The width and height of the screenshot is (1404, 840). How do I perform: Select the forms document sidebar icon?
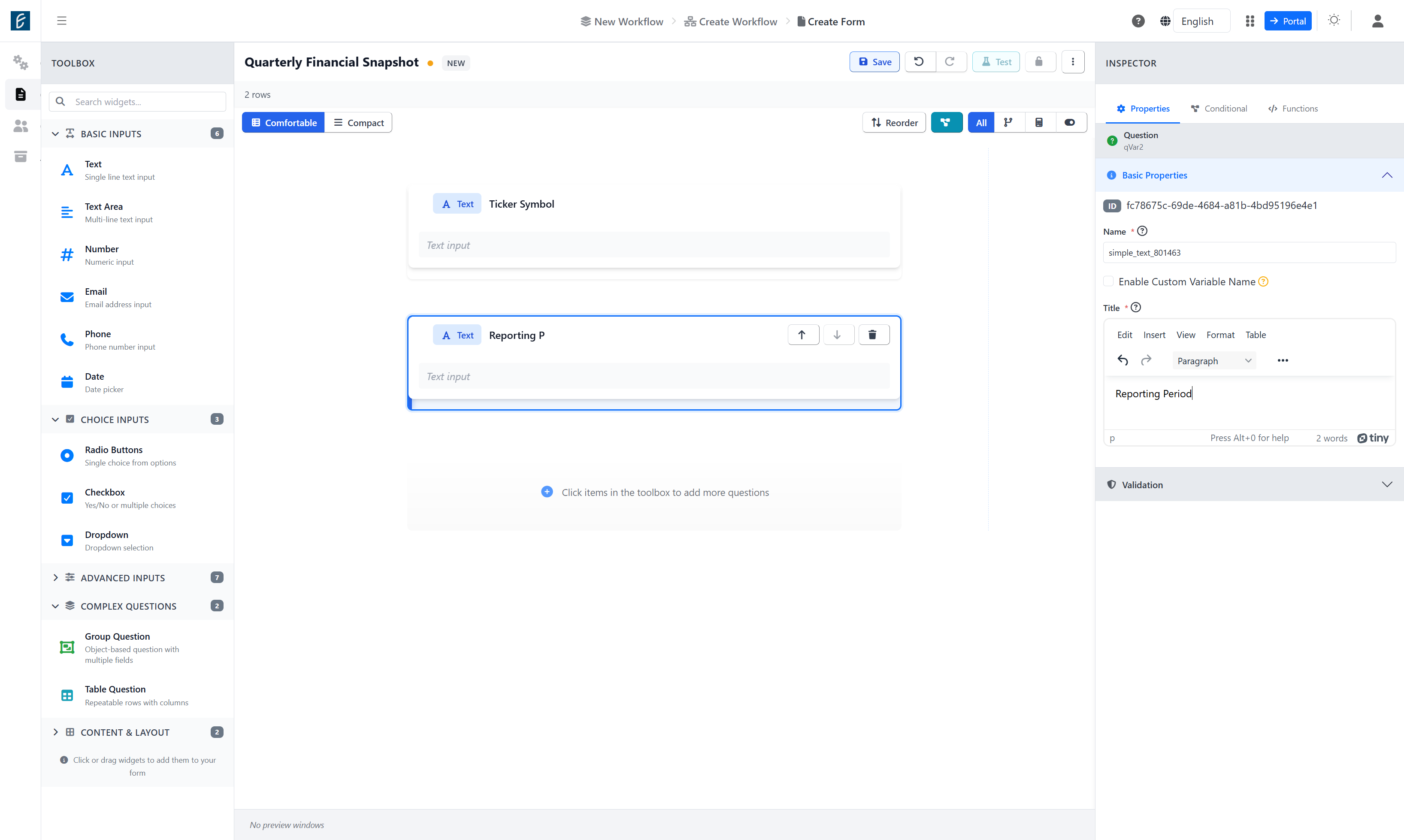[20, 94]
